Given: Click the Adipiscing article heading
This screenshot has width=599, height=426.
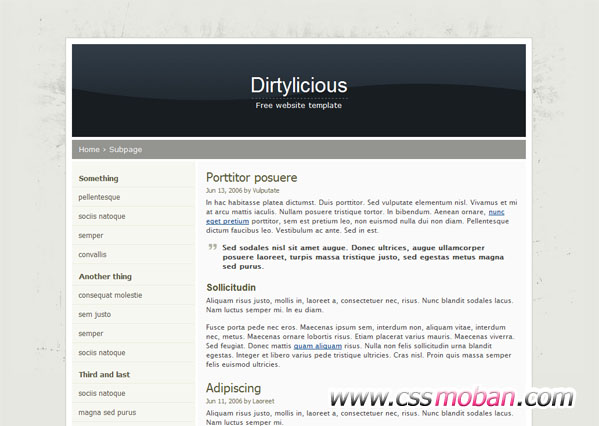Looking at the screenshot, I should point(233,388).
